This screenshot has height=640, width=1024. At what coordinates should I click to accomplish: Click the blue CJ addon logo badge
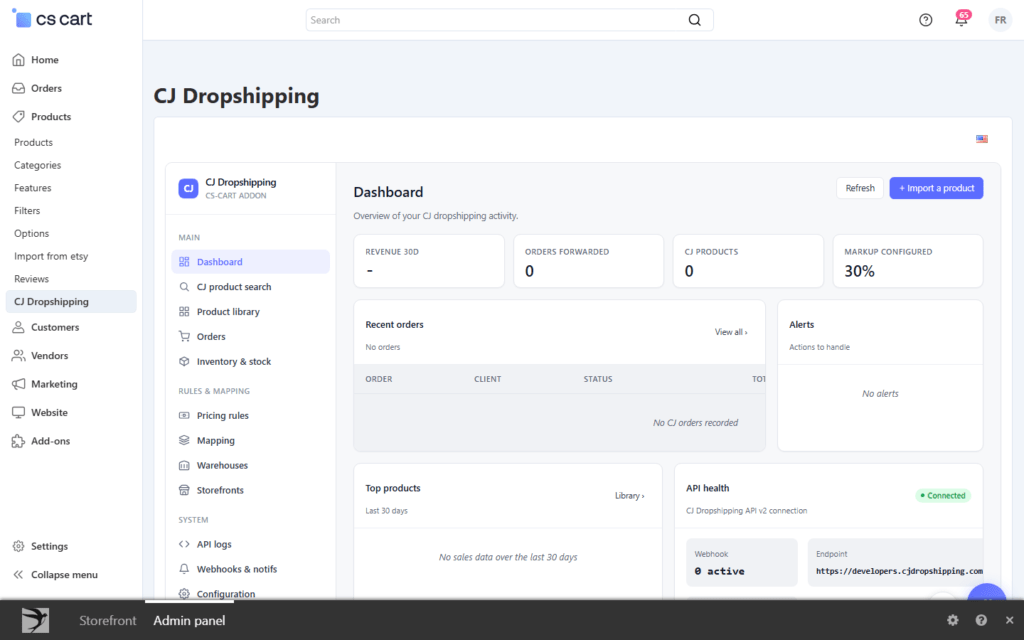[188, 188]
